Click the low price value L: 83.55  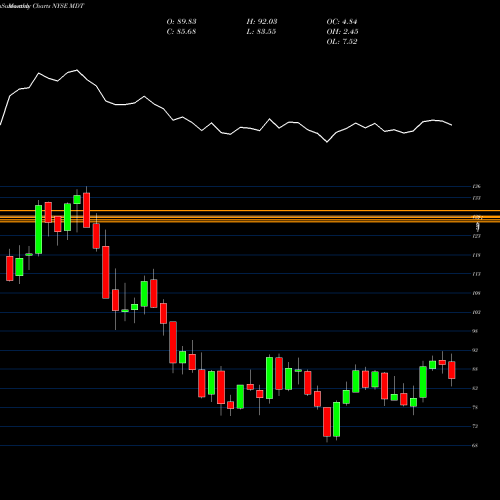pyautogui.click(x=261, y=32)
